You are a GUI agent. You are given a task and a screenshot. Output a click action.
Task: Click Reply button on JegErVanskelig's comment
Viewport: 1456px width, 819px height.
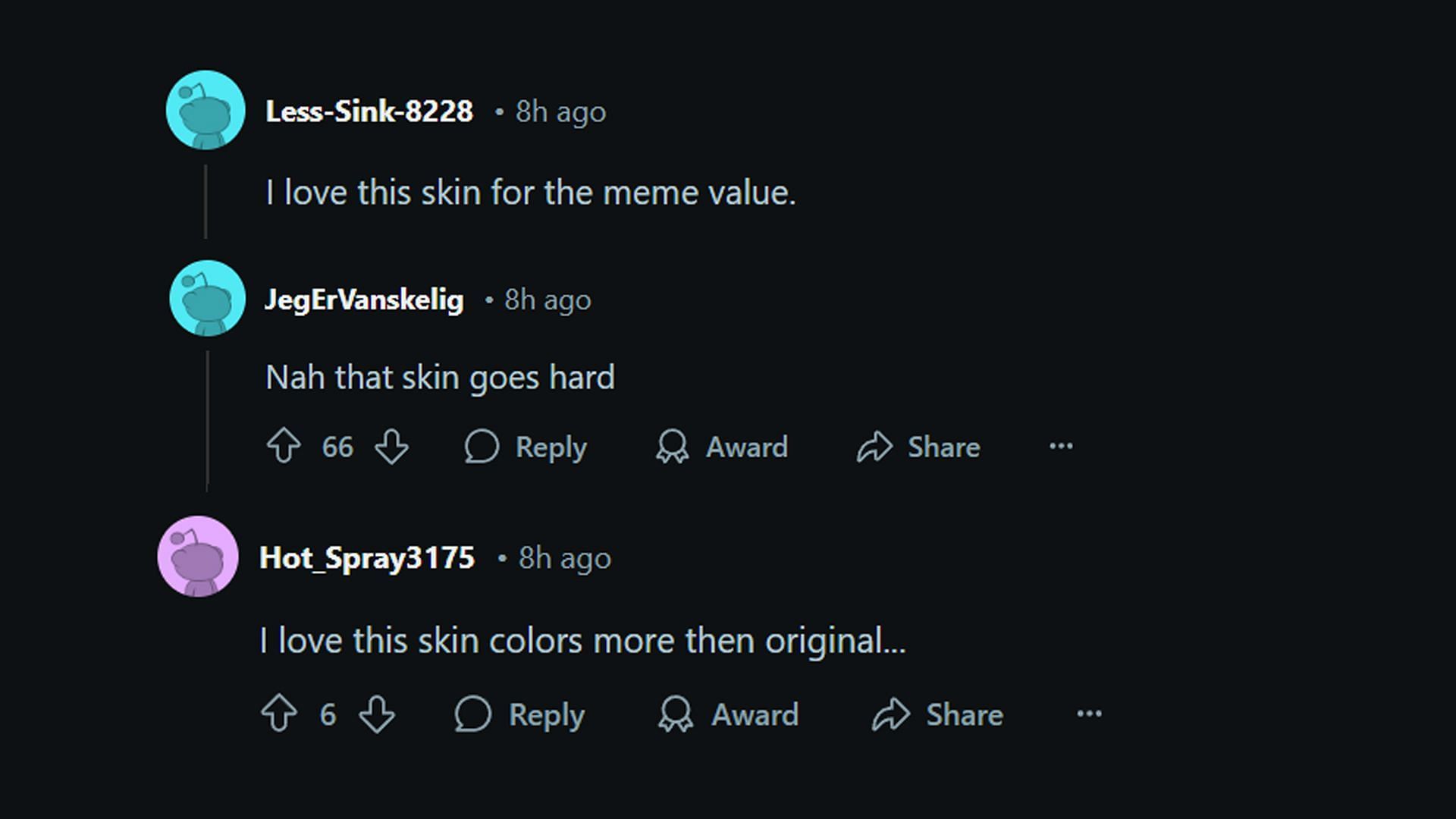pyautogui.click(x=524, y=447)
